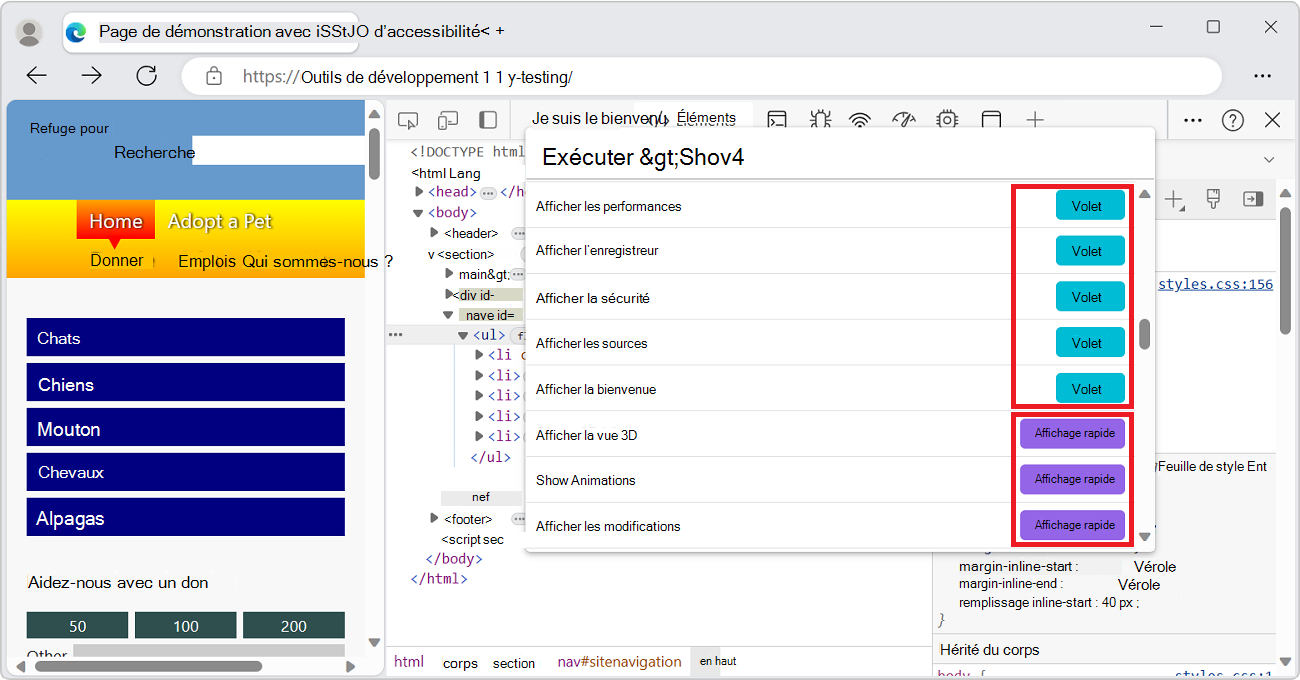
Task: Open the Network panel via the wifi icon
Action: click(862, 120)
